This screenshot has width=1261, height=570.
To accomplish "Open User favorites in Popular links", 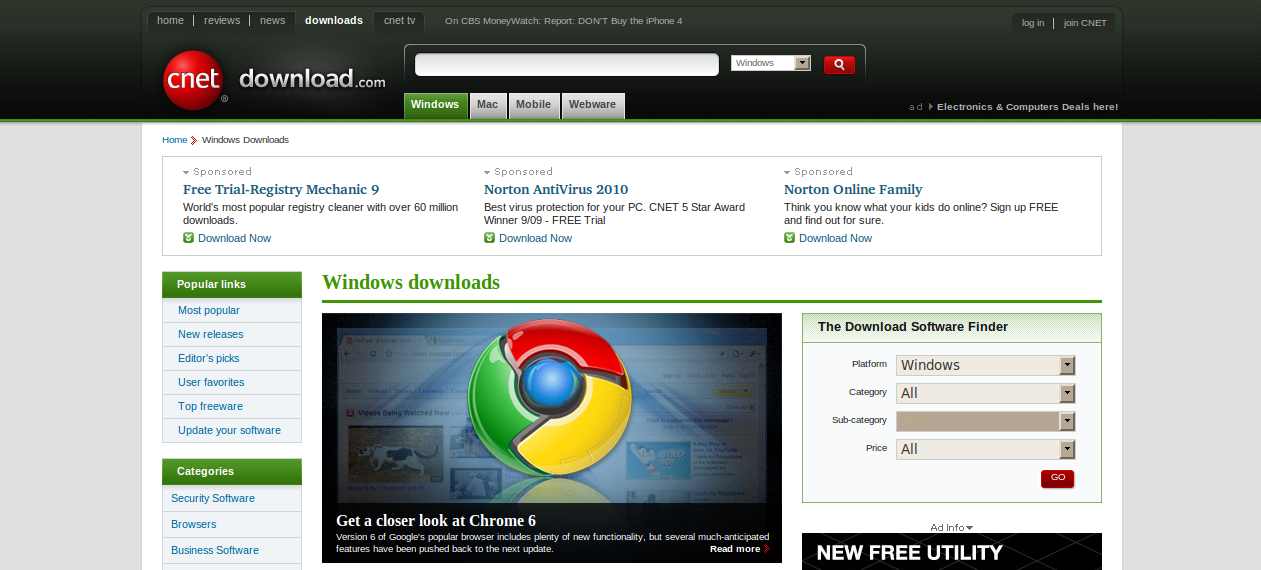I will 211,382.
